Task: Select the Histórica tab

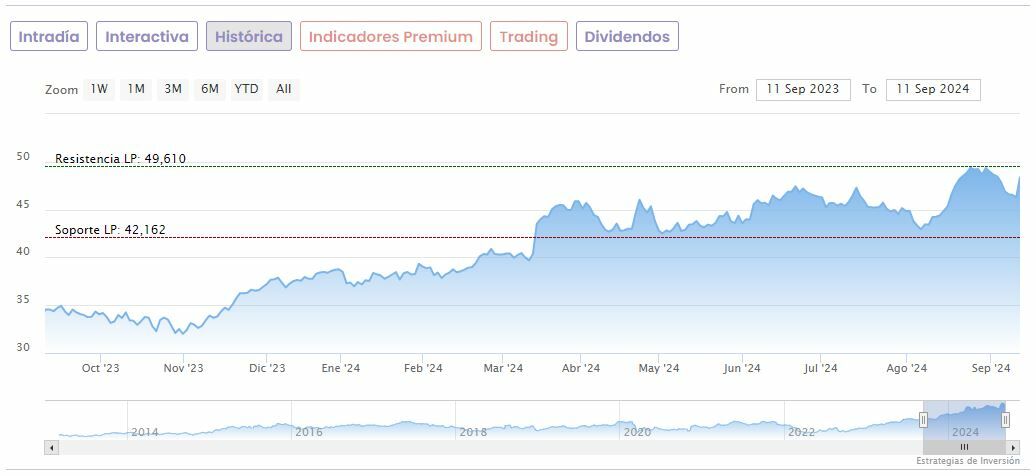Action: [x=249, y=37]
